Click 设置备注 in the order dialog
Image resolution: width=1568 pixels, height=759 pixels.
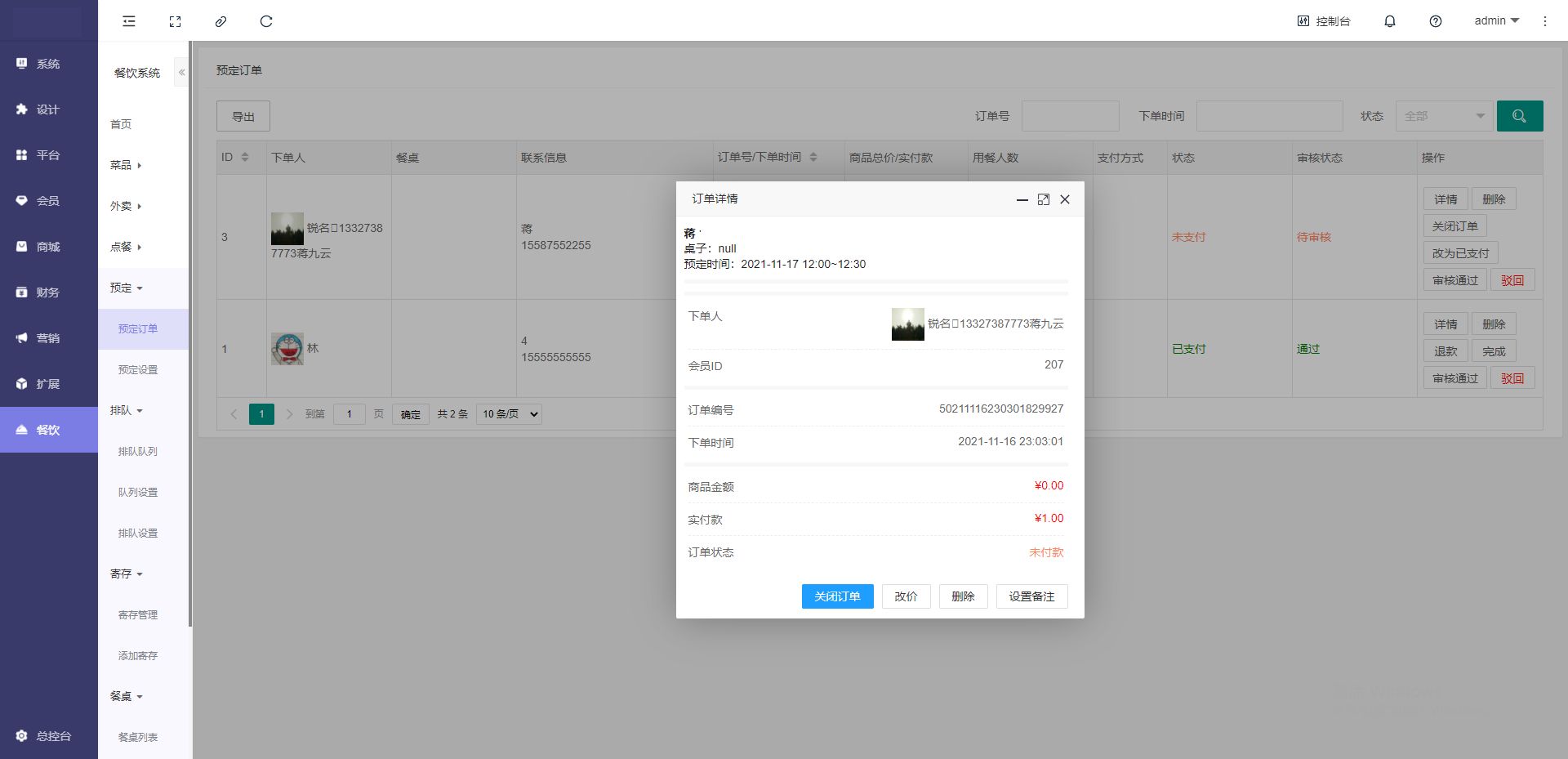1031,596
